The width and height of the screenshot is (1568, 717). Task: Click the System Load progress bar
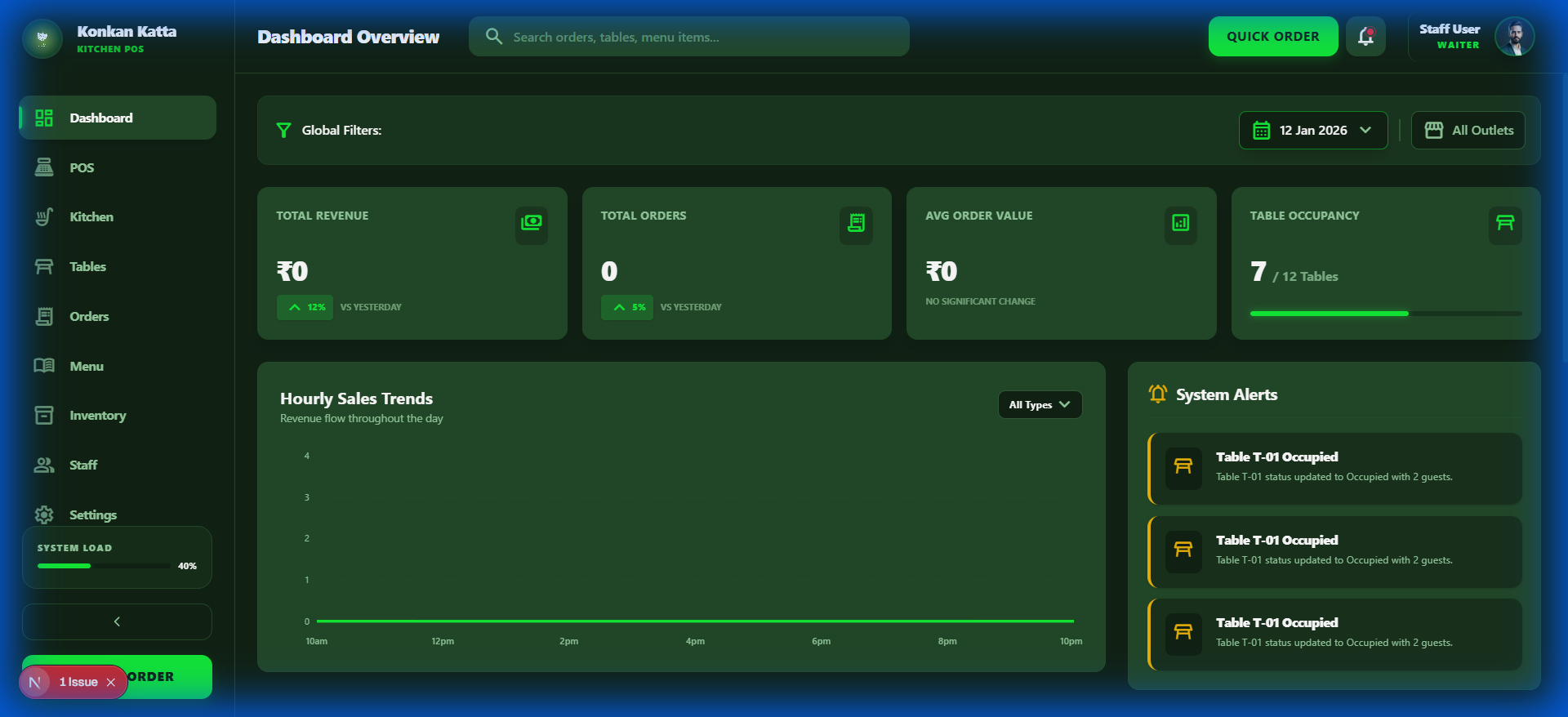coord(104,566)
